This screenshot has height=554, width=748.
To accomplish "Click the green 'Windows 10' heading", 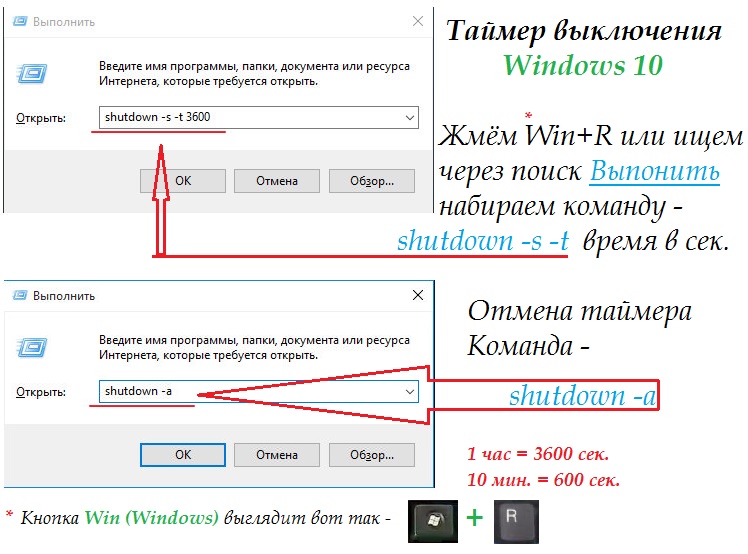I will 583,65.
